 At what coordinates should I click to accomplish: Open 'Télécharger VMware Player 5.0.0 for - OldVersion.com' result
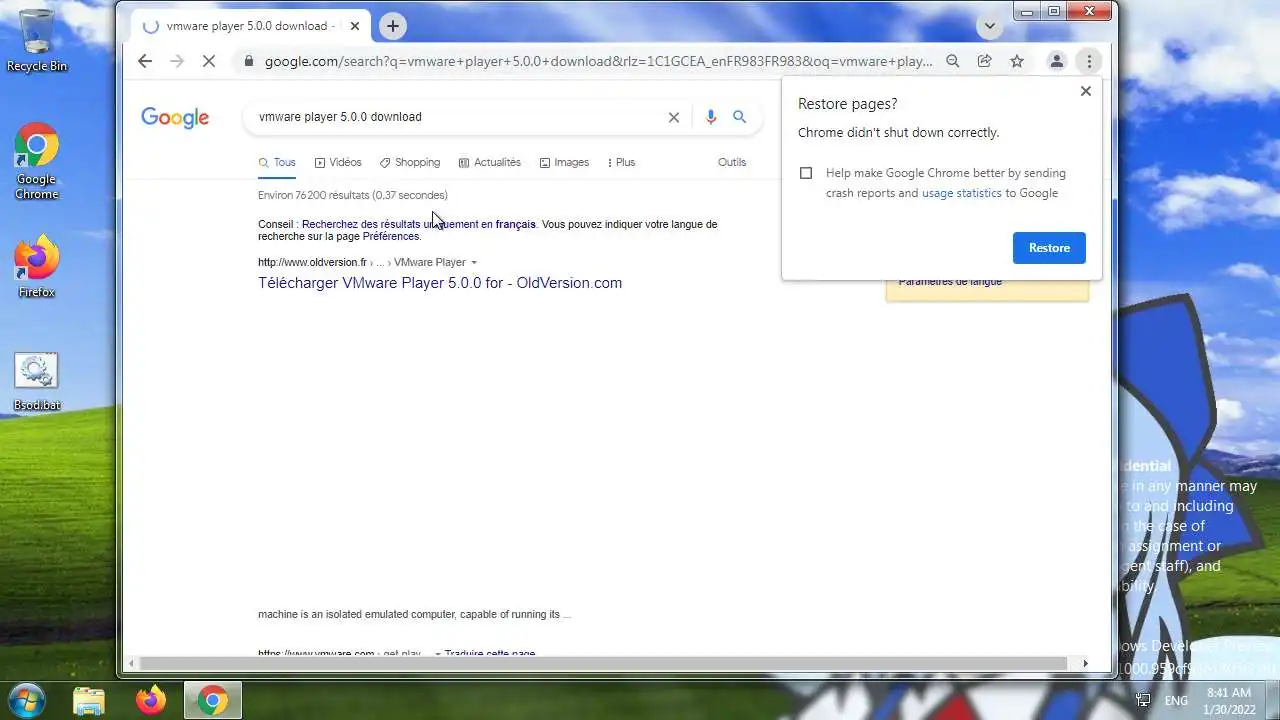[x=440, y=283]
